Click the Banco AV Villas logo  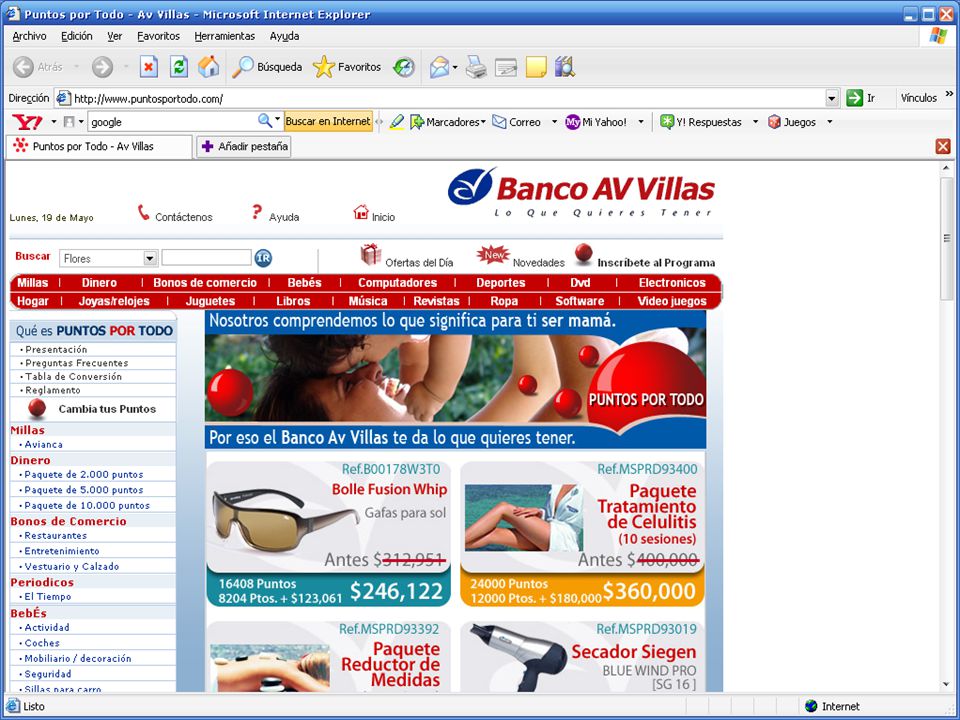point(581,192)
